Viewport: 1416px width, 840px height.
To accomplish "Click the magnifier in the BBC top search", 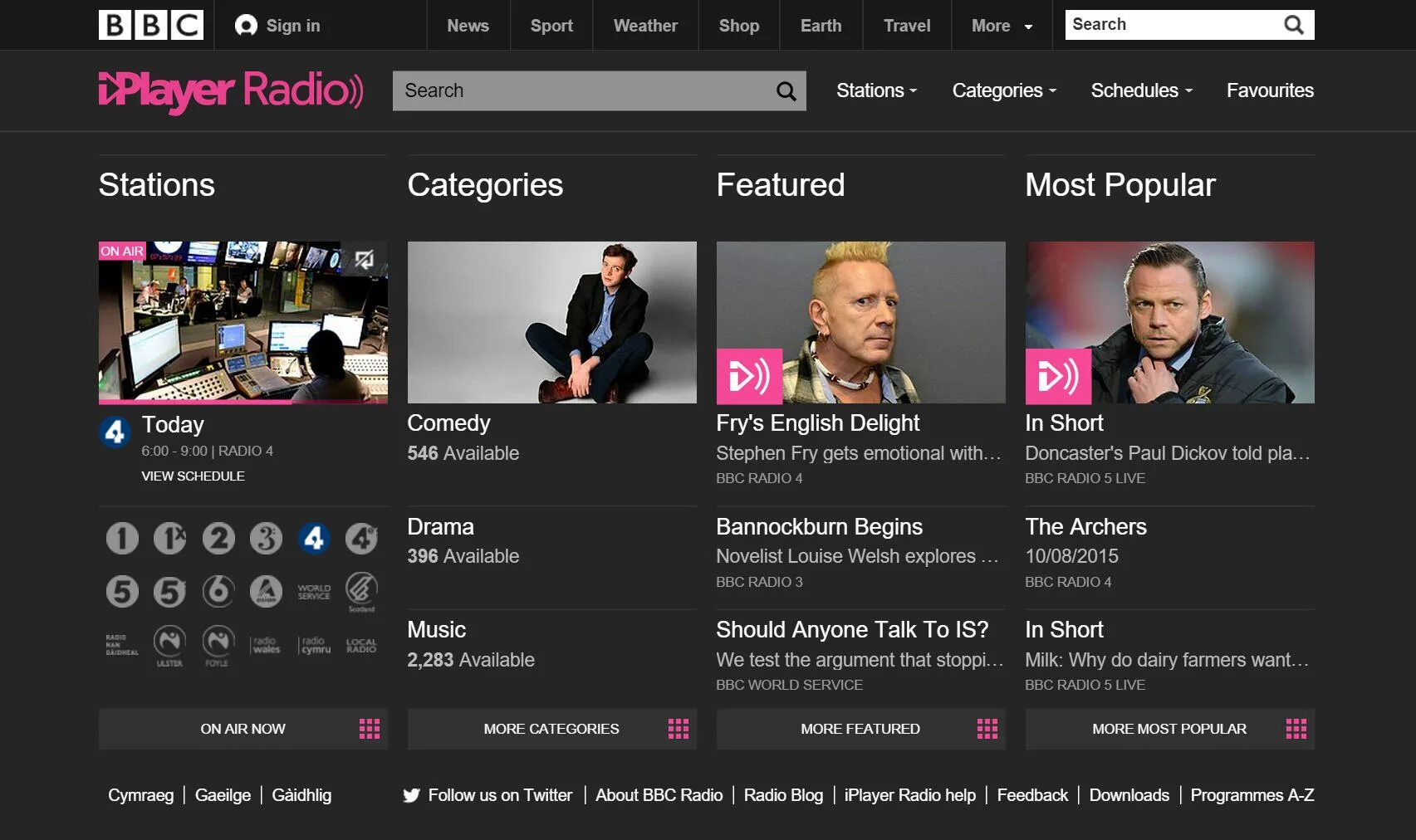I will 1293,25.
